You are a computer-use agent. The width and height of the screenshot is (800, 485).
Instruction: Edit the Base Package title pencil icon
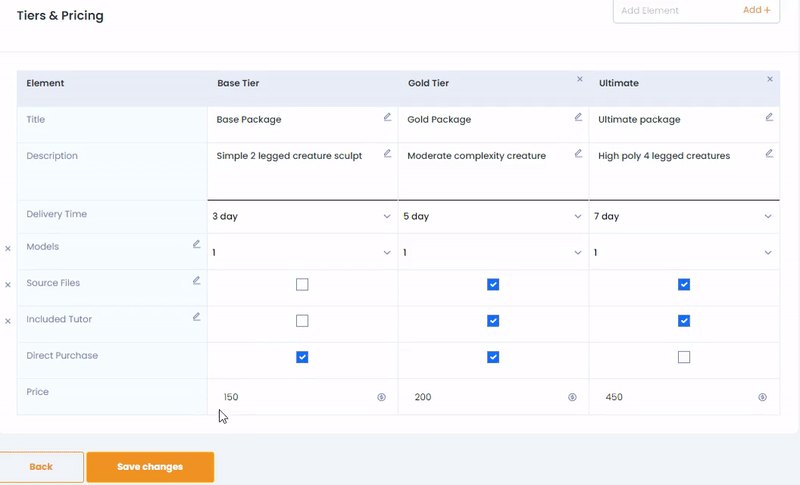point(387,117)
